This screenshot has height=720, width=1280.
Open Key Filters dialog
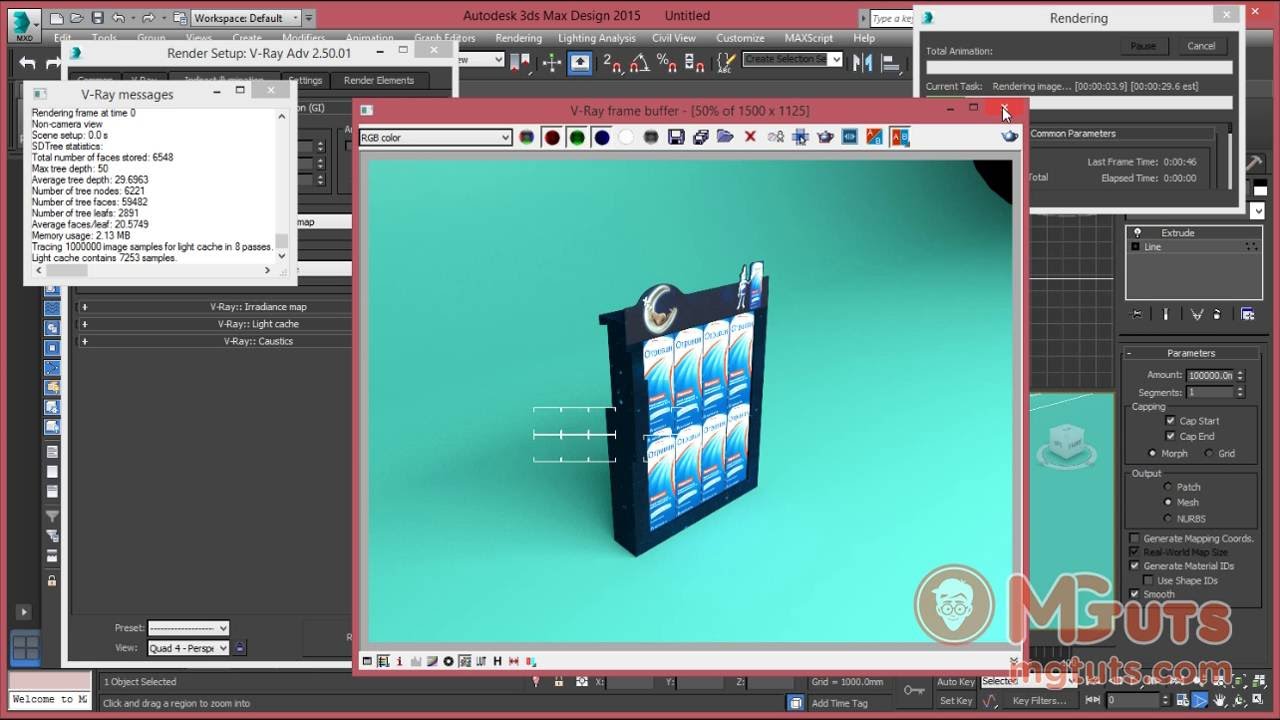click(x=1039, y=701)
